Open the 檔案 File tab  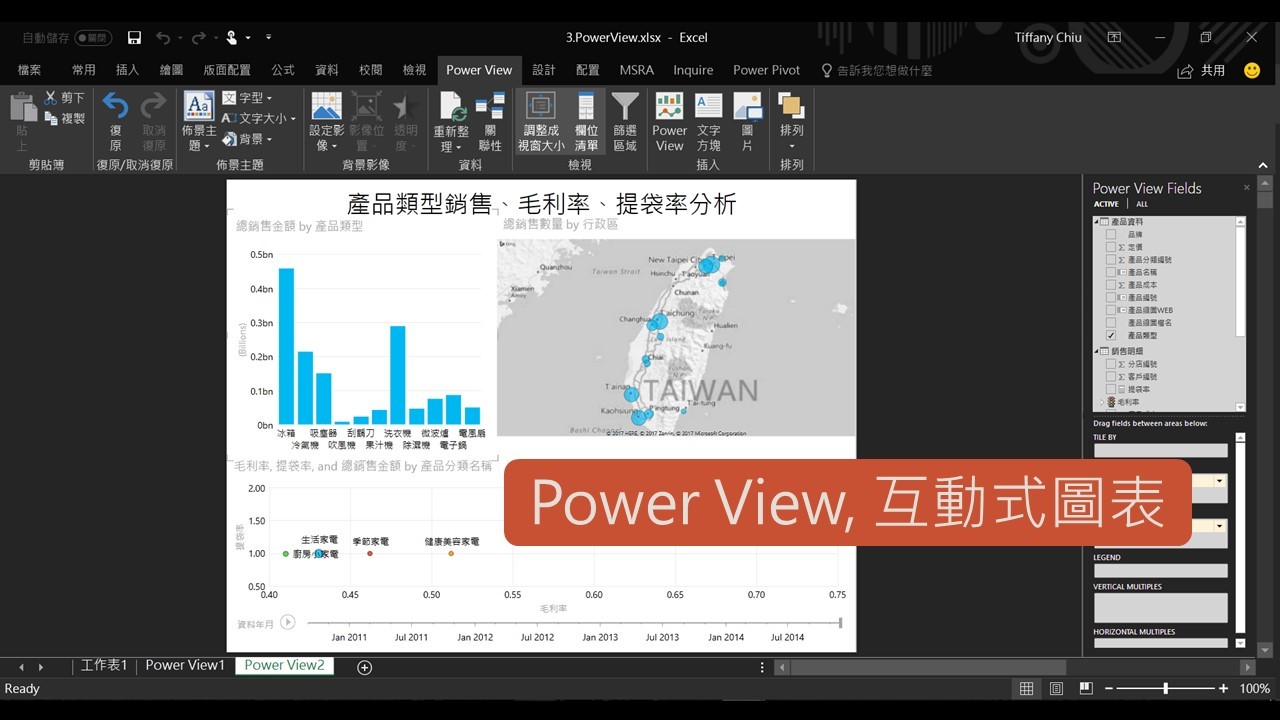(x=30, y=70)
